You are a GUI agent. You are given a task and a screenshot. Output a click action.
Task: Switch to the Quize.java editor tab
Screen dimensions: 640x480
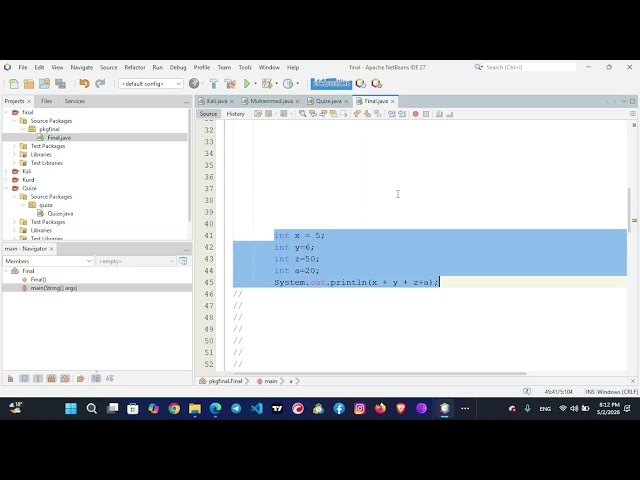point(328,101)
